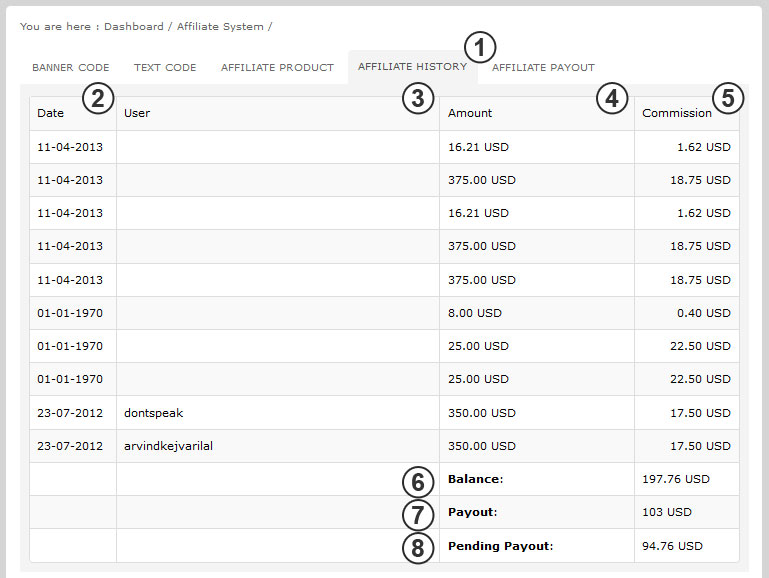Click the numbered marker 1 beside Affiliate History
This screenshot has width=769, height=578.
click(x=481, y=47)
